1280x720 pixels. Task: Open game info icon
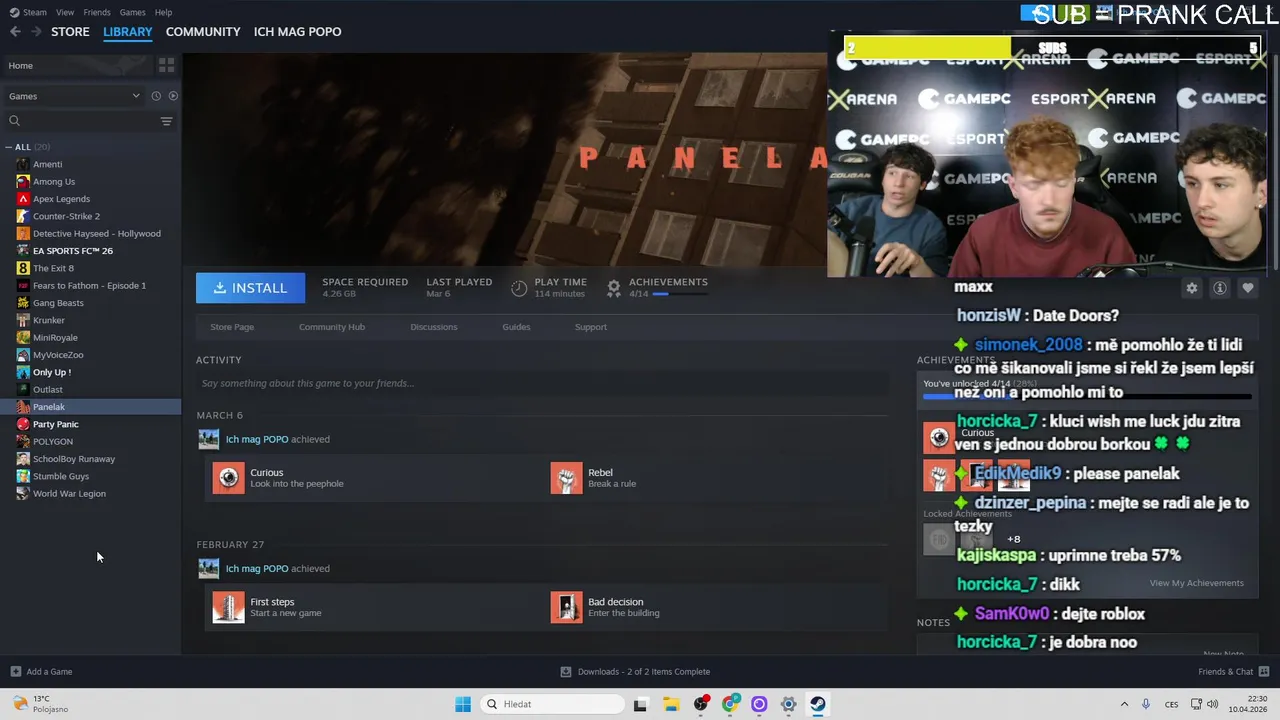(1219, 288)
